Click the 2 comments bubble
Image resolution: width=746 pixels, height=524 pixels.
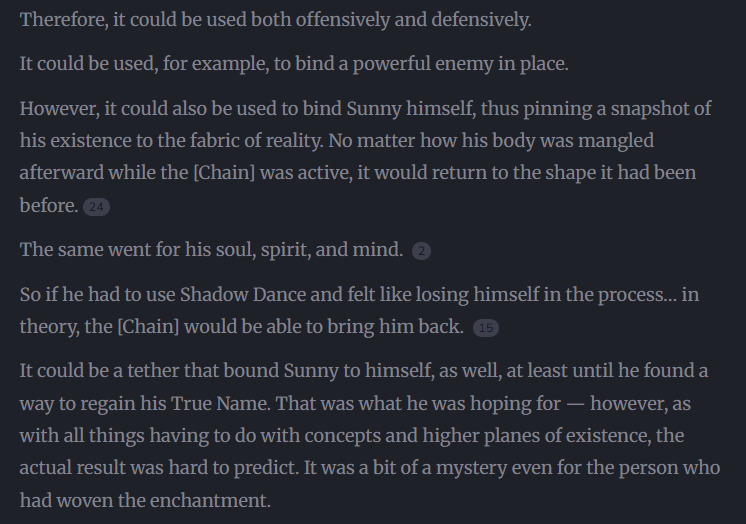point(421,251)
